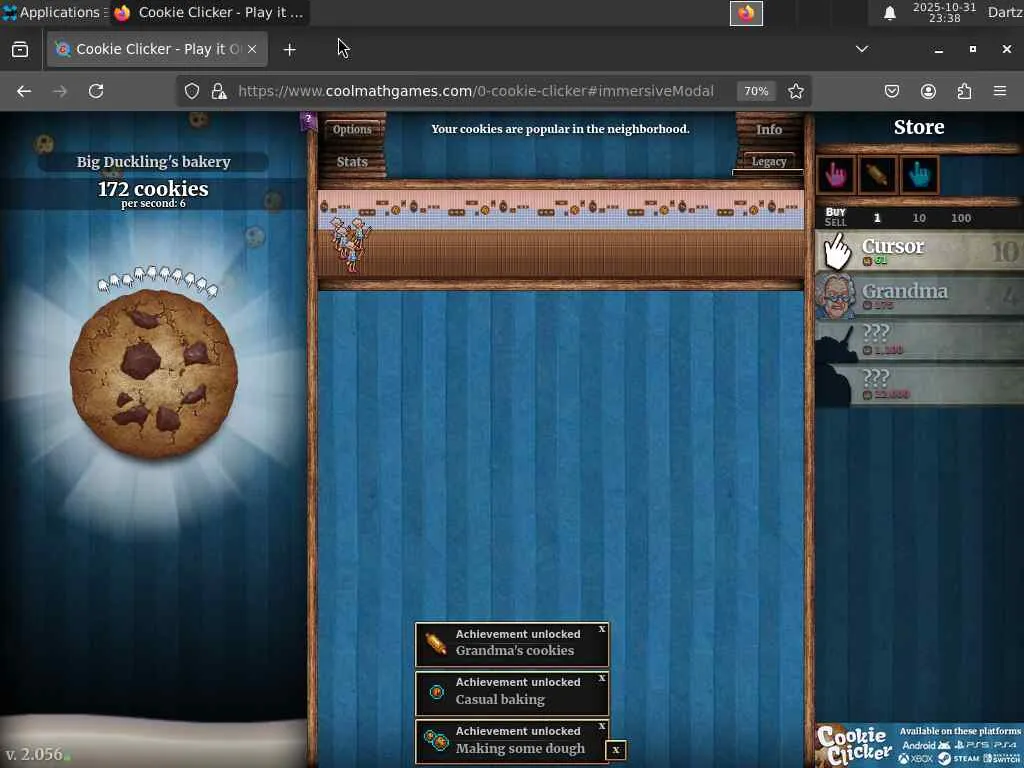Focus the coolmathgames URL address bar

(475, 91)
